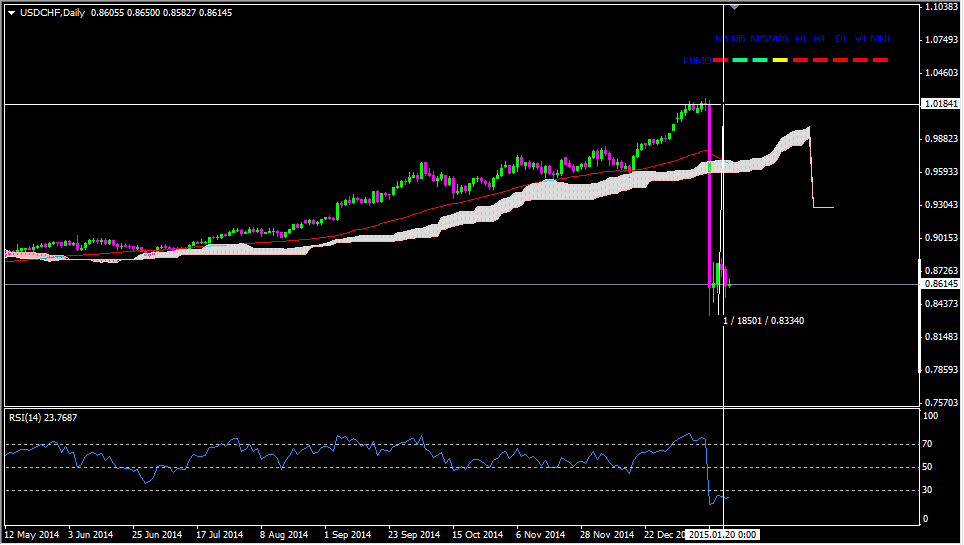Click the RSI 30 level label
The image size is (964, 545).
coord(928,490)
